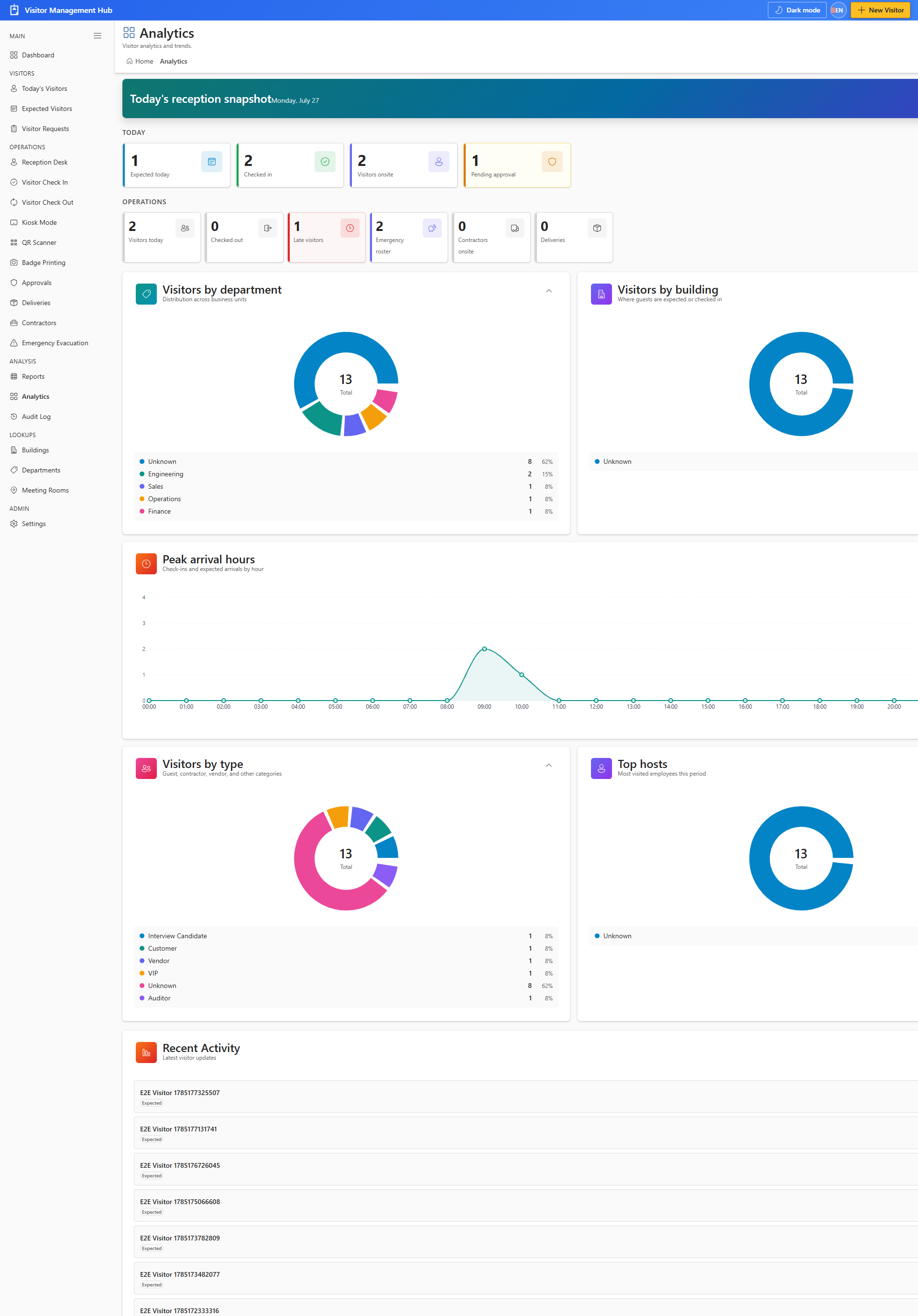The width and height of the screenshot is (918, 1316).
Task: Click the Visitors onsite person icon
Action: (x=438, y=162)
